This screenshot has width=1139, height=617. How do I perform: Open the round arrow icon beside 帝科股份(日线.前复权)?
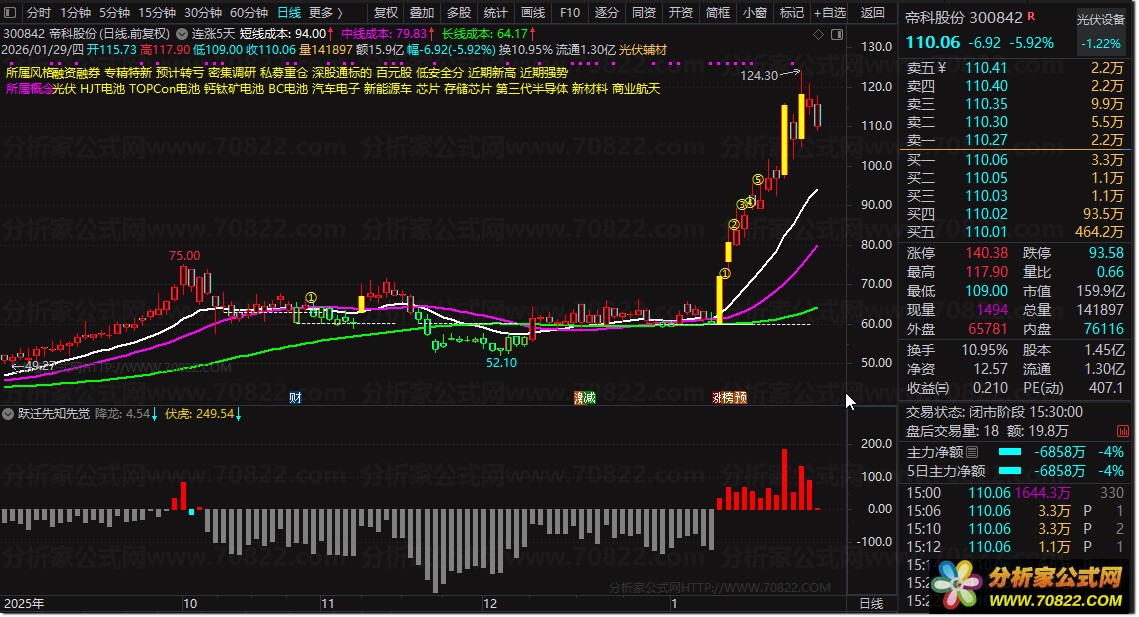[180, 34]
